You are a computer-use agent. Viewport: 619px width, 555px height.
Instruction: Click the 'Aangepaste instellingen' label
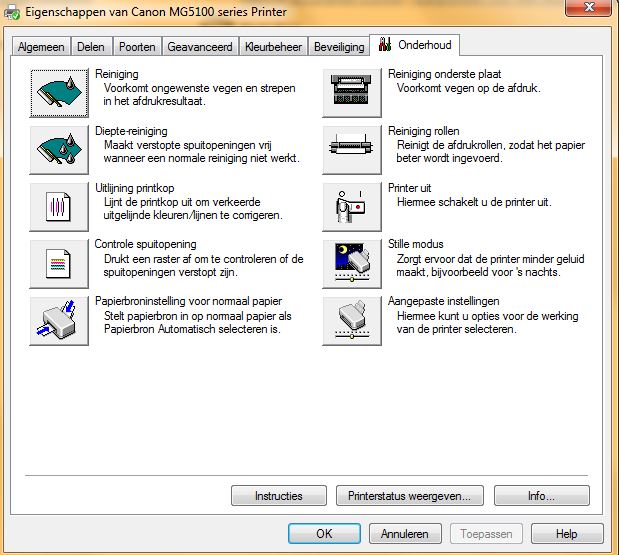(x=443, y=301)
